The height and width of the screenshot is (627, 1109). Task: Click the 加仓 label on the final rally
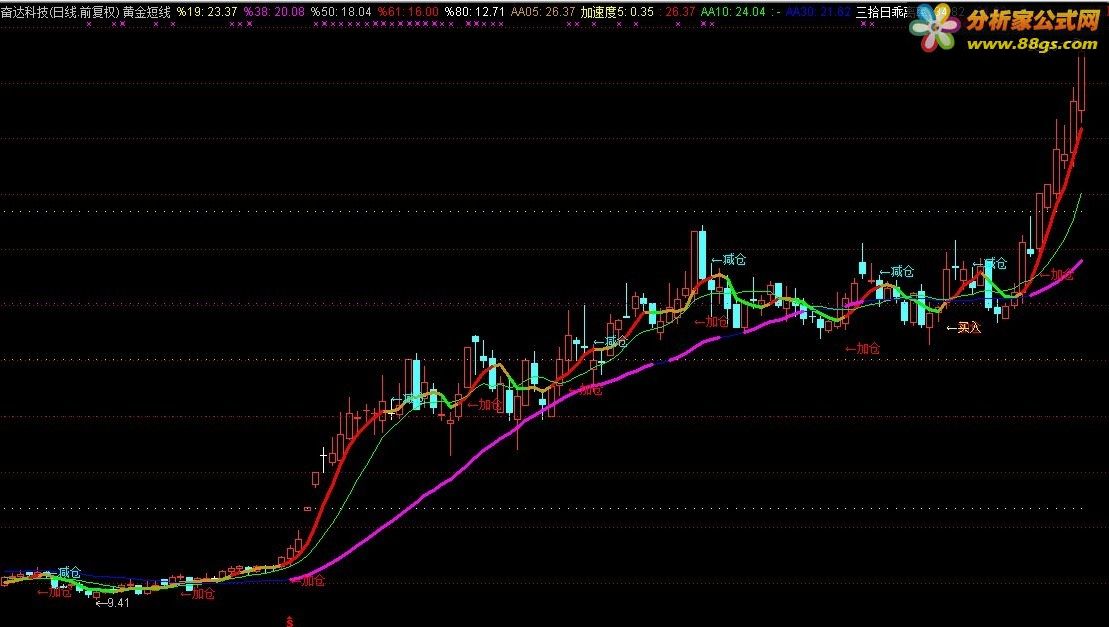tap(1057, 275)
